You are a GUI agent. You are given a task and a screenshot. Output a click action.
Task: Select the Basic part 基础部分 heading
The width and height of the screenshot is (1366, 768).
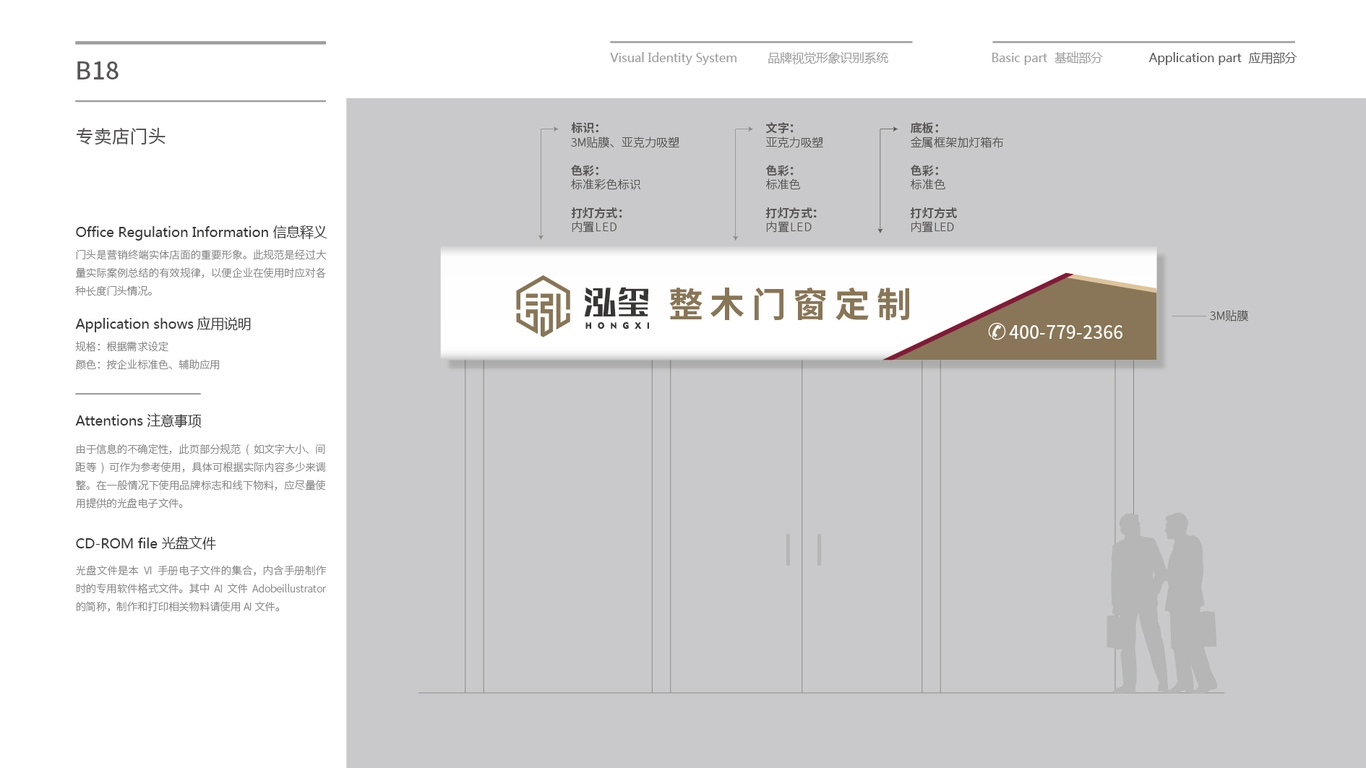coord(1047,58)
